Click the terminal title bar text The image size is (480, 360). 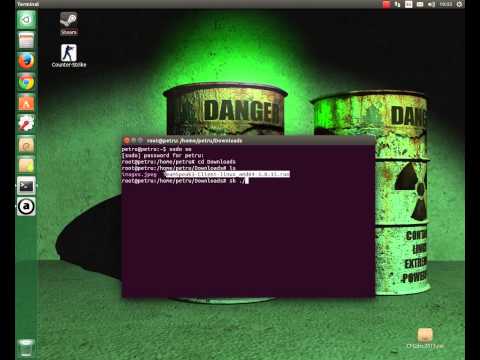point(195,141)
